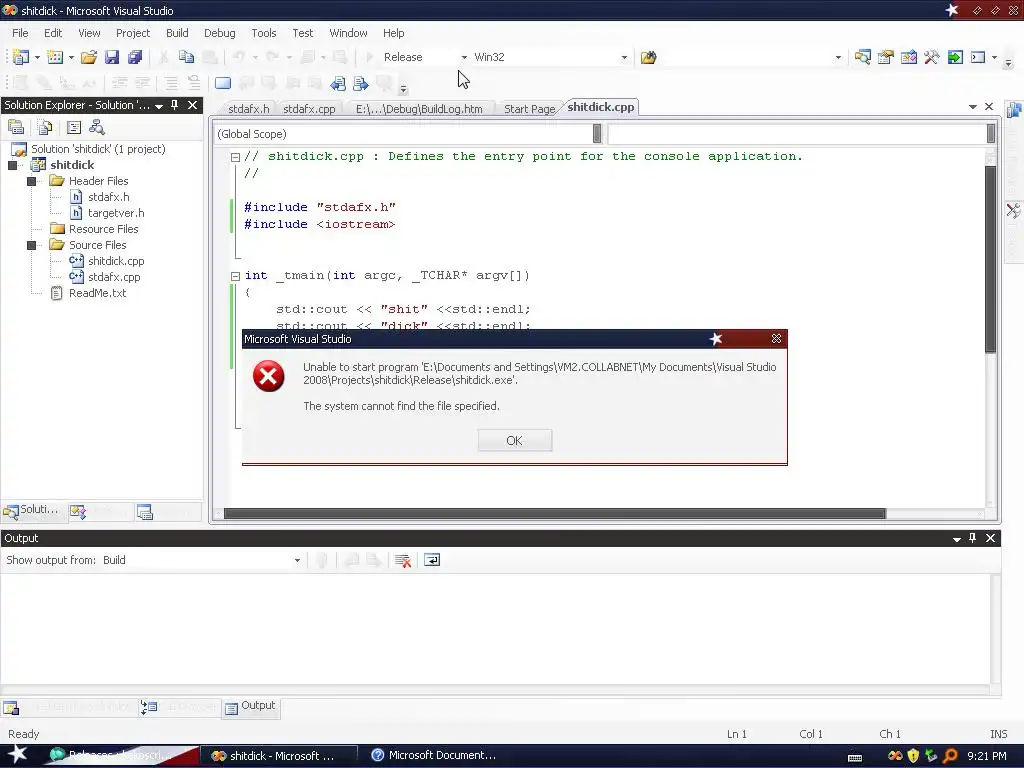This screenshot has height=768, width=1024.
Task: Select the Output tab at bottom
Action: [251, 707]
